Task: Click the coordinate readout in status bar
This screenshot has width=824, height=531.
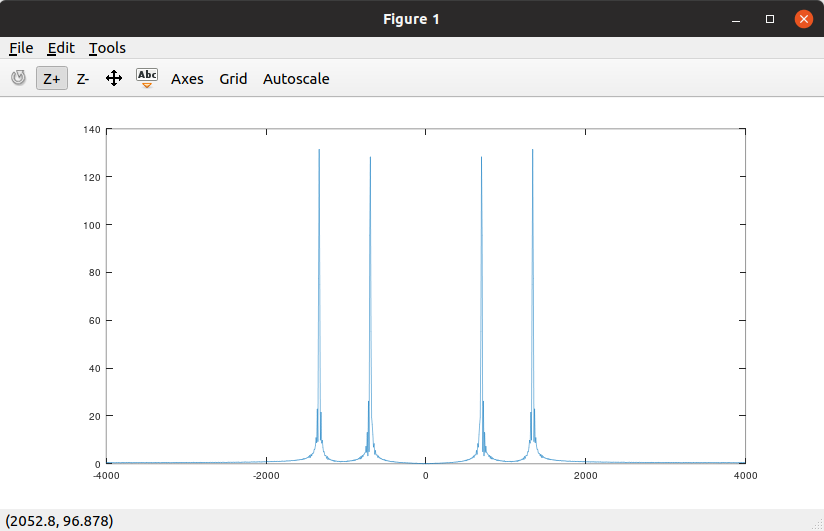Action: pos(60,520)
